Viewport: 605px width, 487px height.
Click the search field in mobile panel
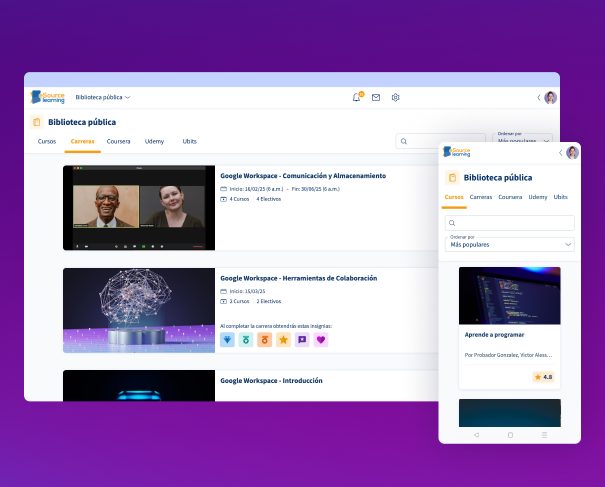tap(510, 223)
